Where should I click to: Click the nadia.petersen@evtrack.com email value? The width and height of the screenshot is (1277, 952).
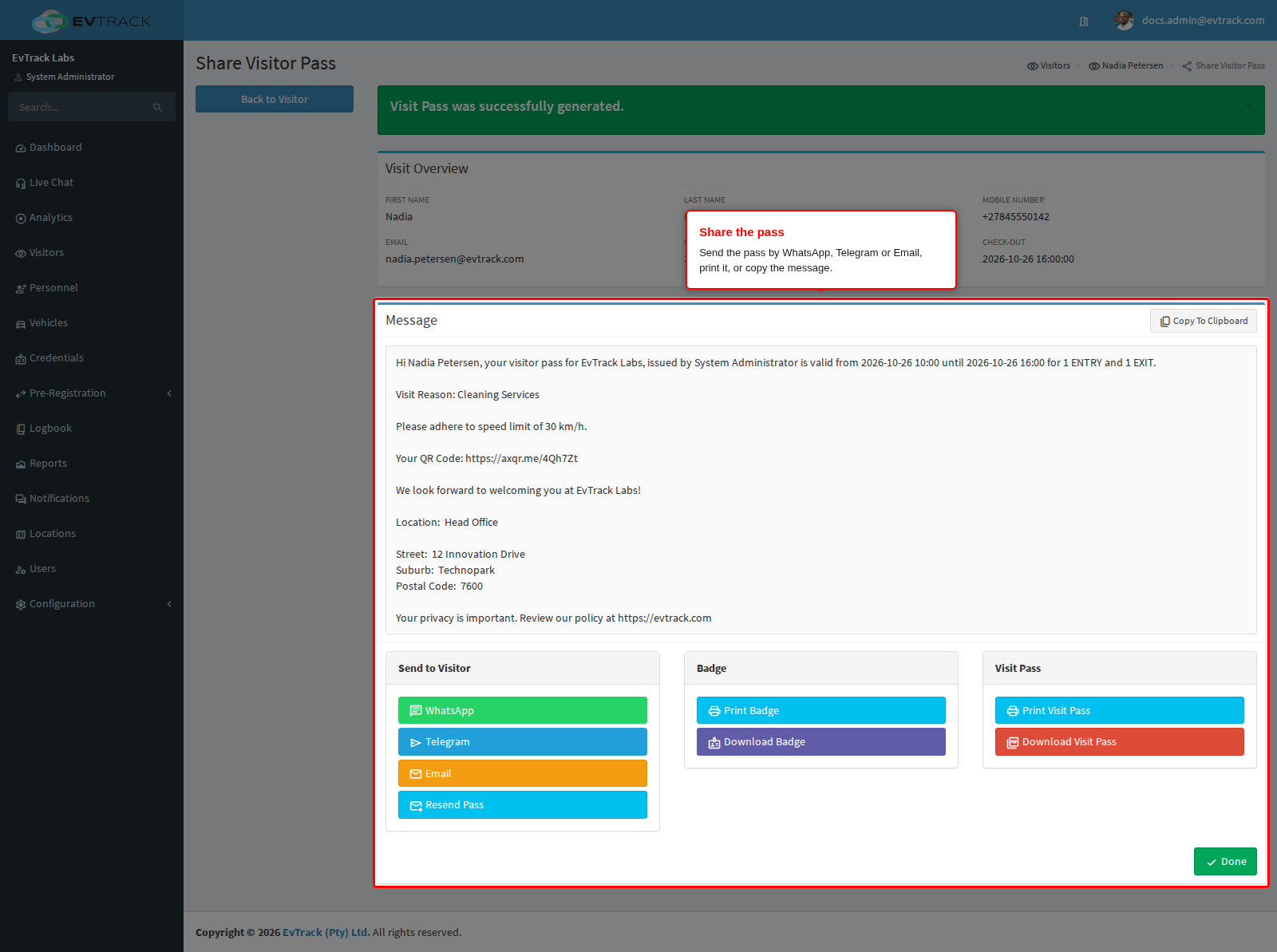coord(455,259)
